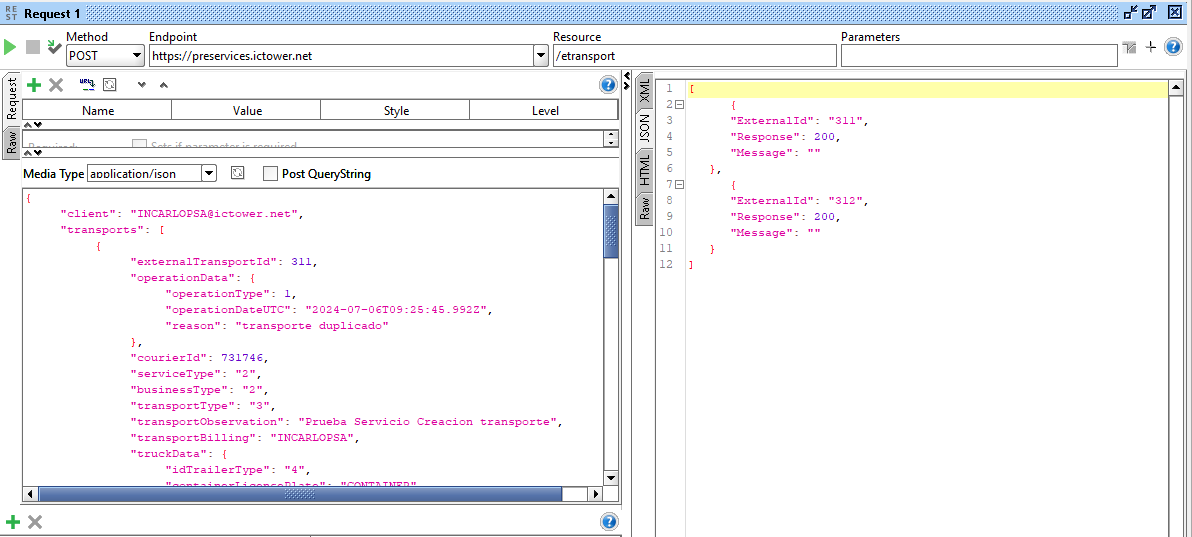1192x537 pixels.
Task: Click the tab layout icon next to Parameters field
Action: click(x=1130, y=47)
